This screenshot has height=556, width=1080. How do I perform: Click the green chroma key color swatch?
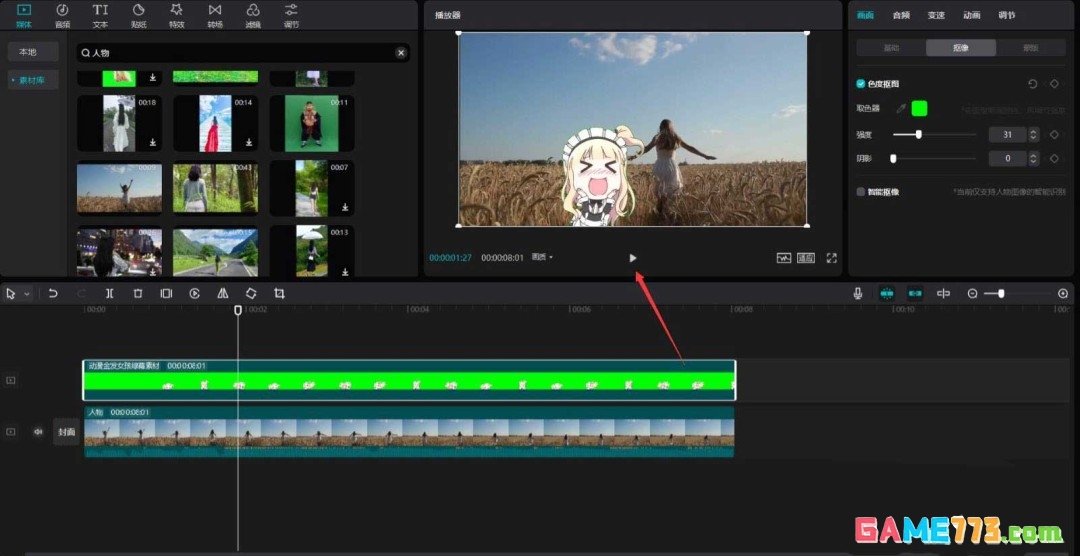click(919, 108)
